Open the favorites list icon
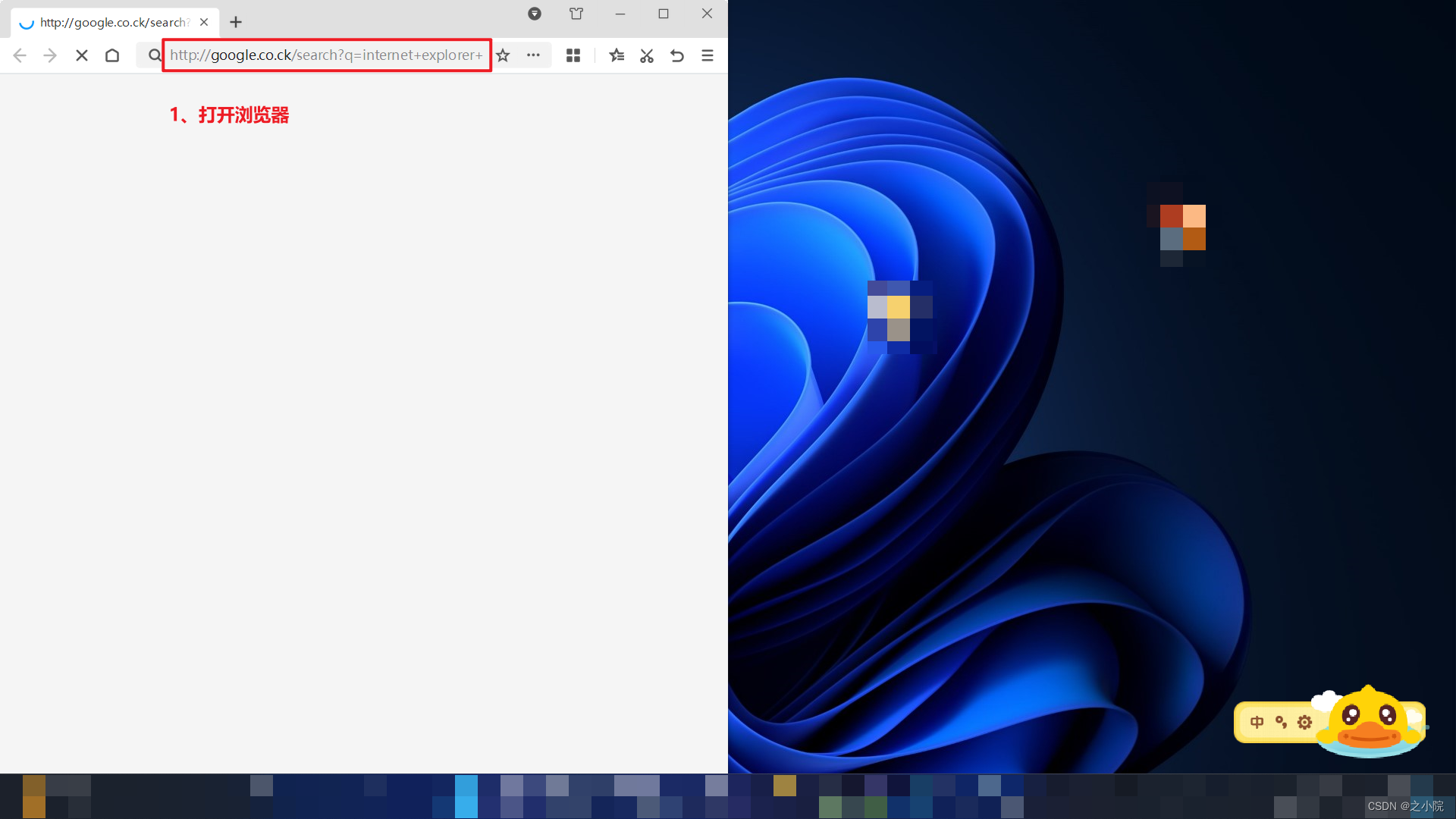This screenshot has width=1456, height=819. pos(617,55)
